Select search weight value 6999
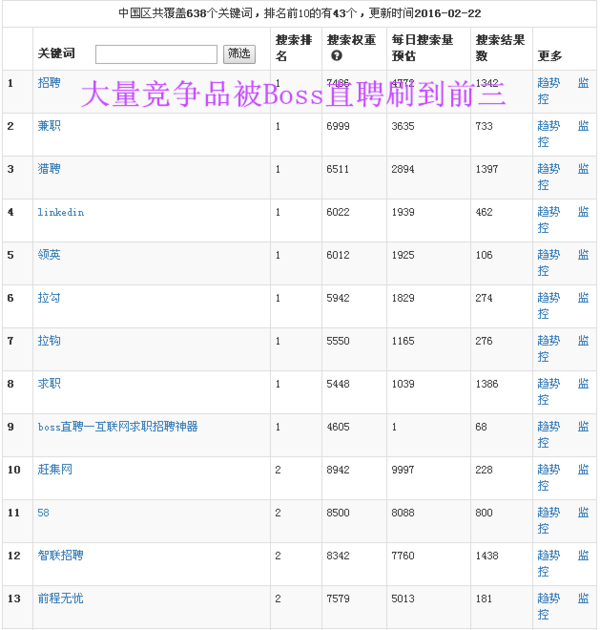The height and width of the screenshot is (630, 600). [338, 126]
